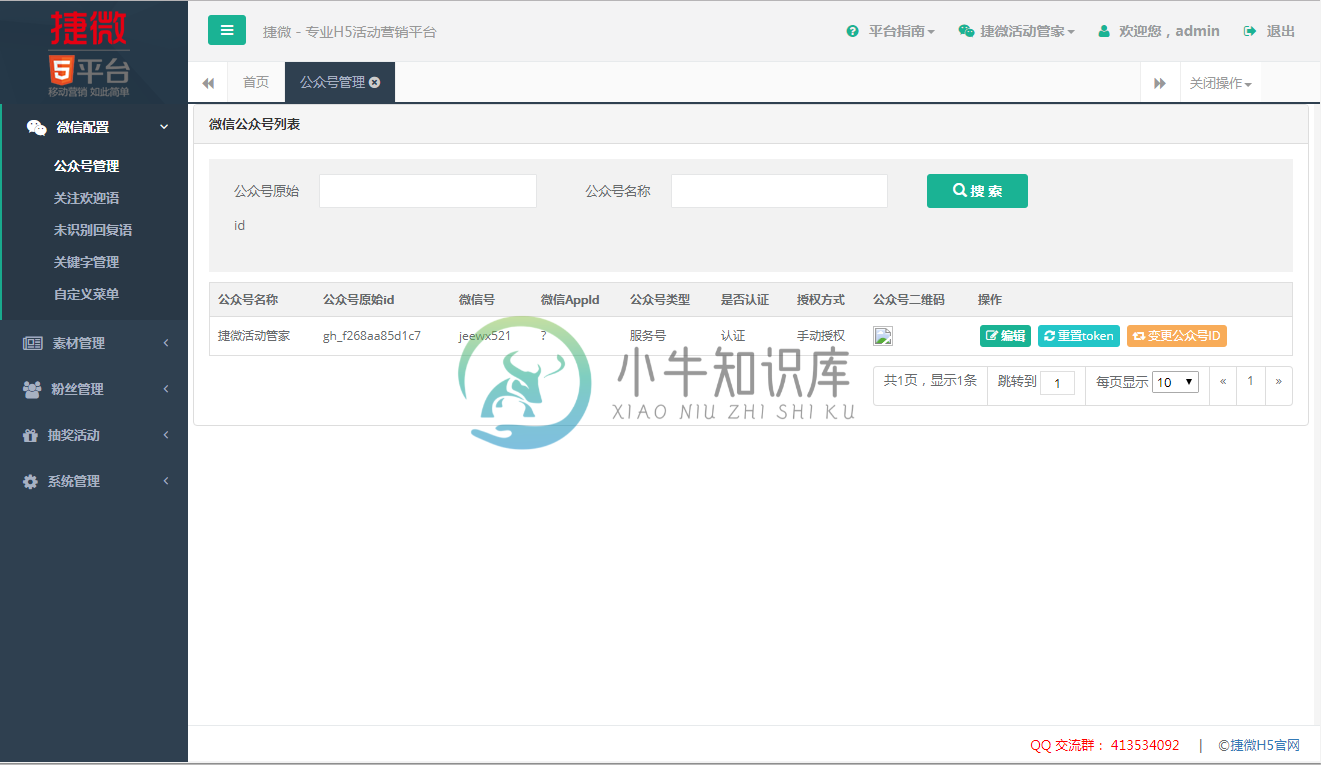
Task: Click the newspaper icon beside 素材管理
Action: [33, 343]
